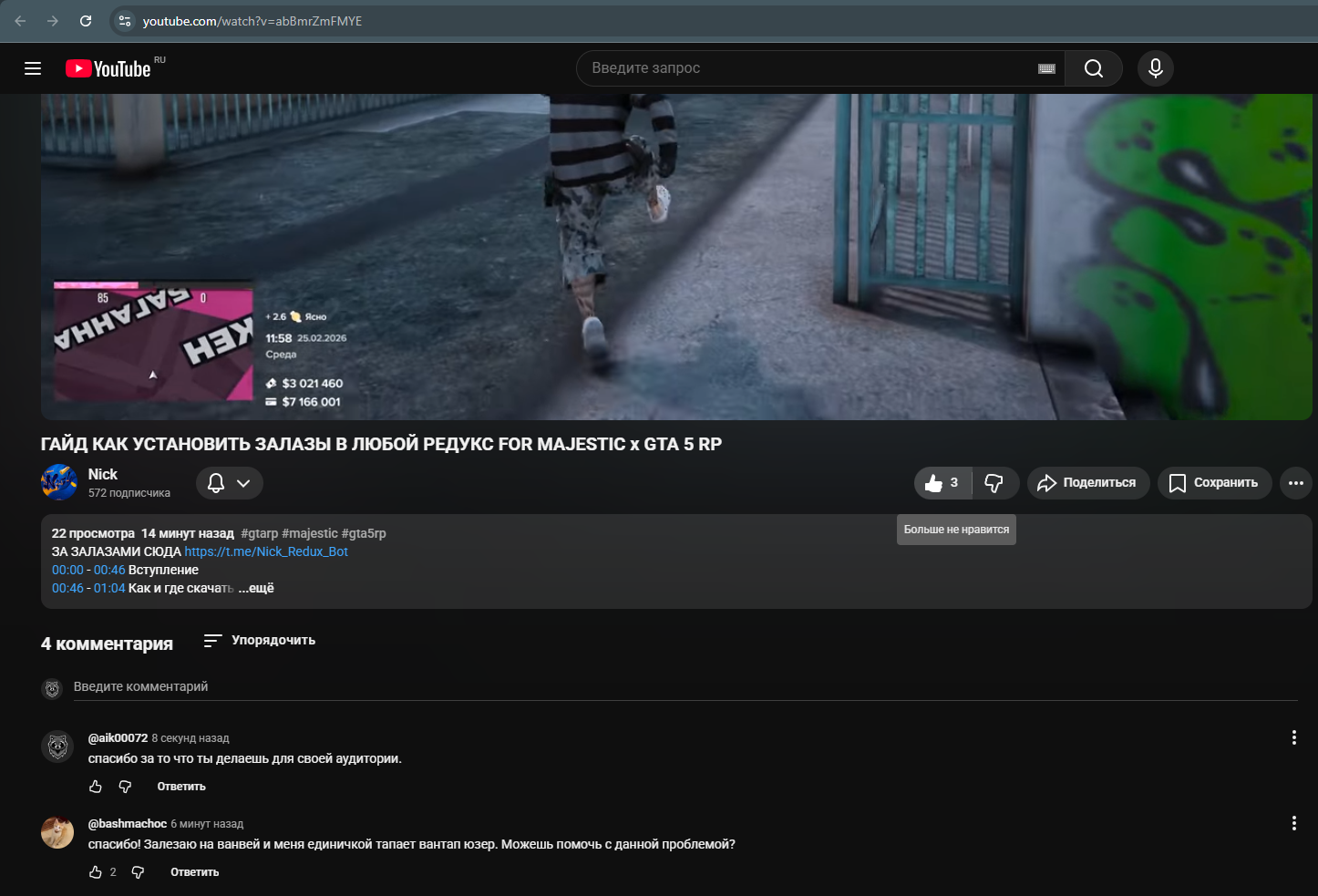Open the #gta5rp hashtag
1318x896 pixels.
[x=364, y=534]
